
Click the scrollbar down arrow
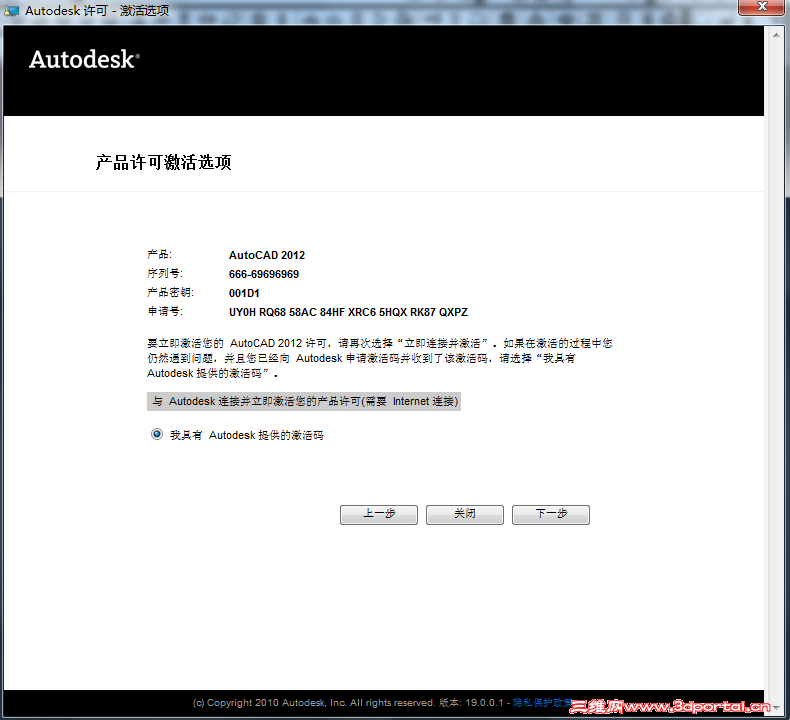tap(776, 707)
